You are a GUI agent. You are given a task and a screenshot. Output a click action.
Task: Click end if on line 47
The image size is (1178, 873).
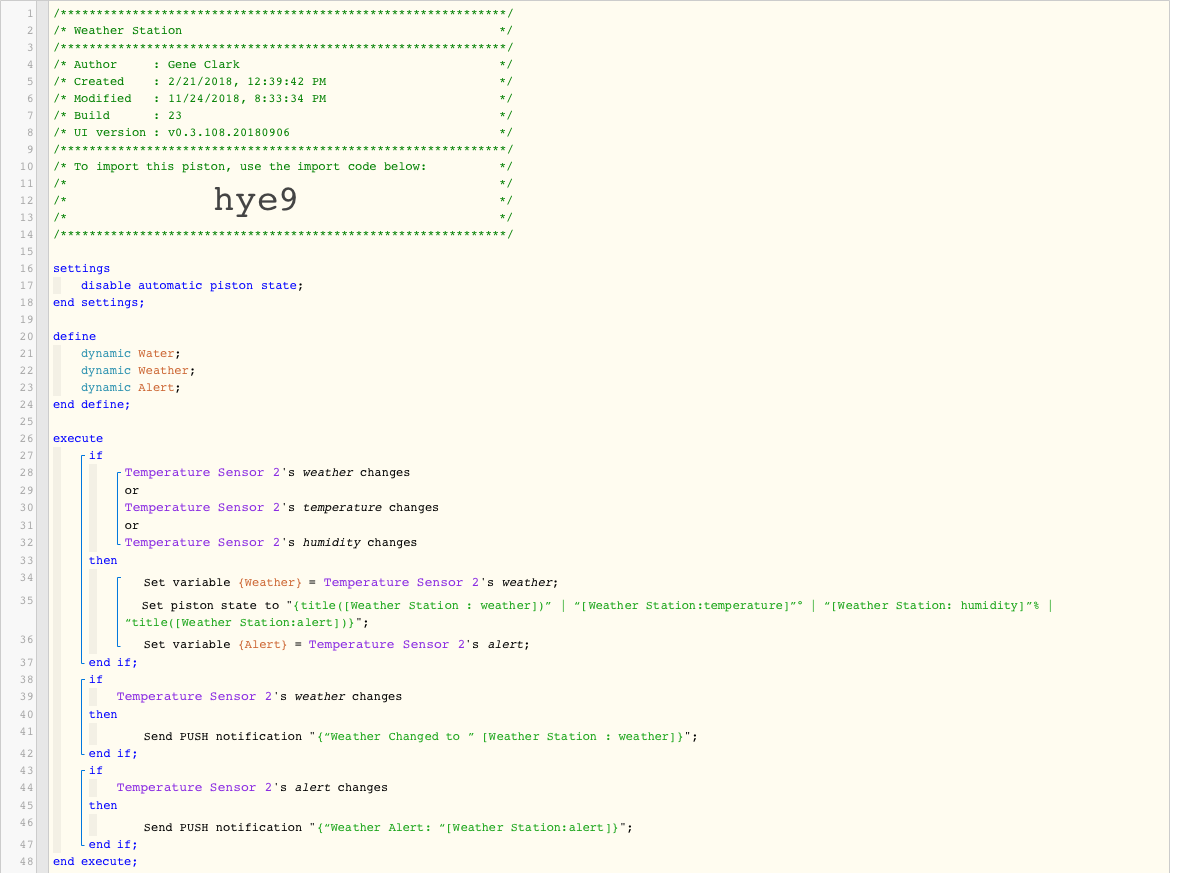click(x=113, y=844)
